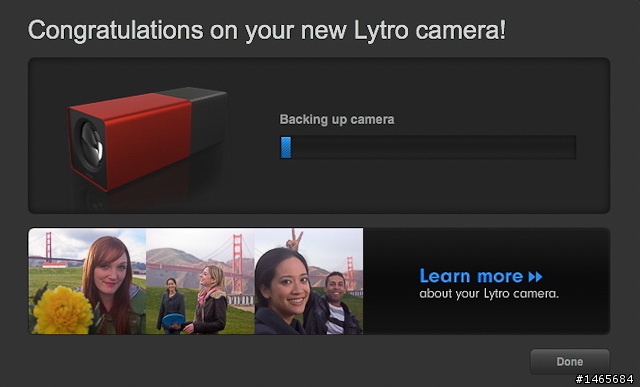Select the photo of two women with frisbee
The width and height of the screenshot is (640, 387).
click(200, 281)
